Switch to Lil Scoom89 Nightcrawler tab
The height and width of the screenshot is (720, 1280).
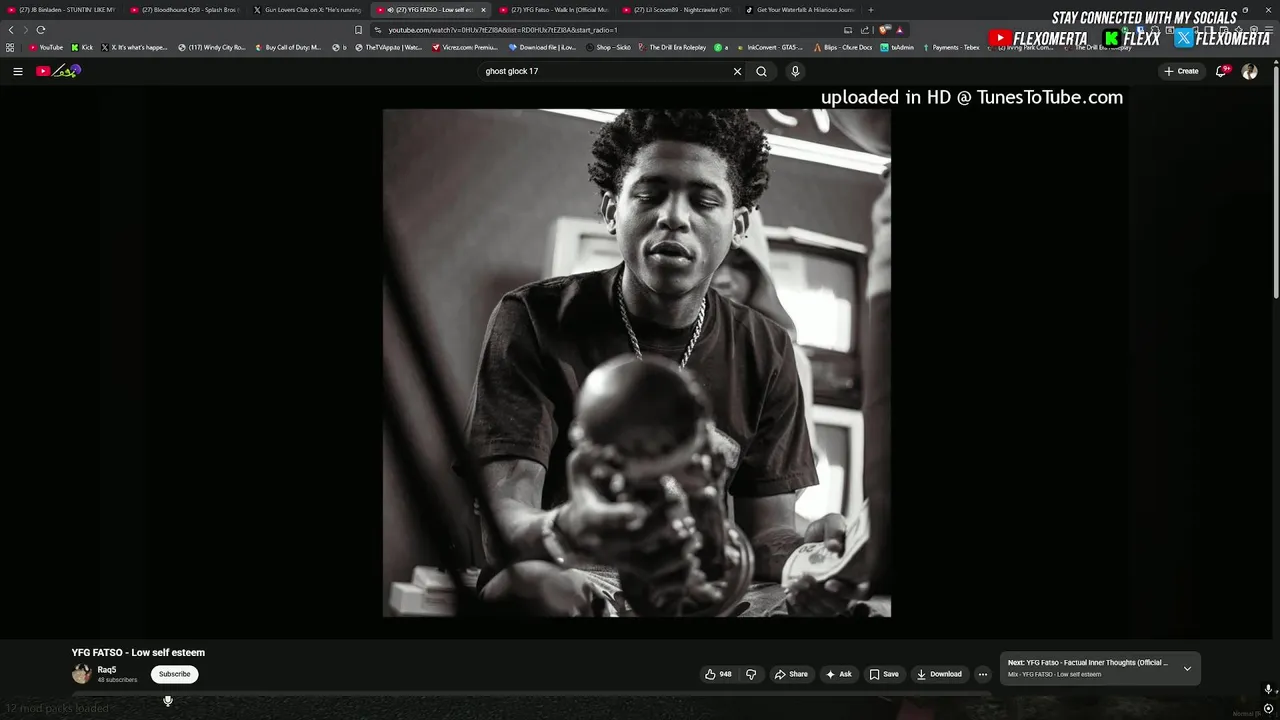point(677,10)
